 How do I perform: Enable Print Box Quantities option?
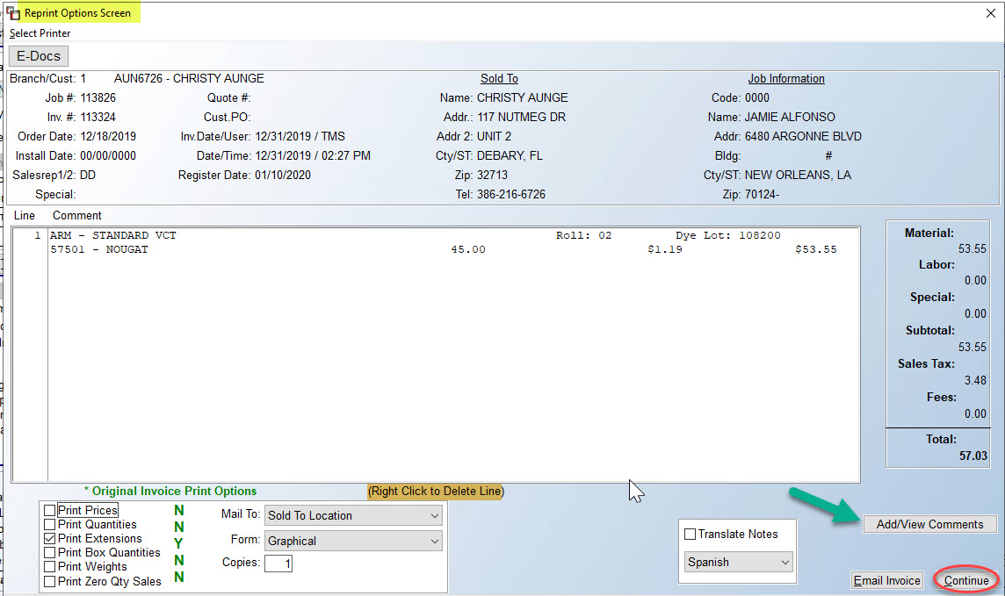coord(50,552)
